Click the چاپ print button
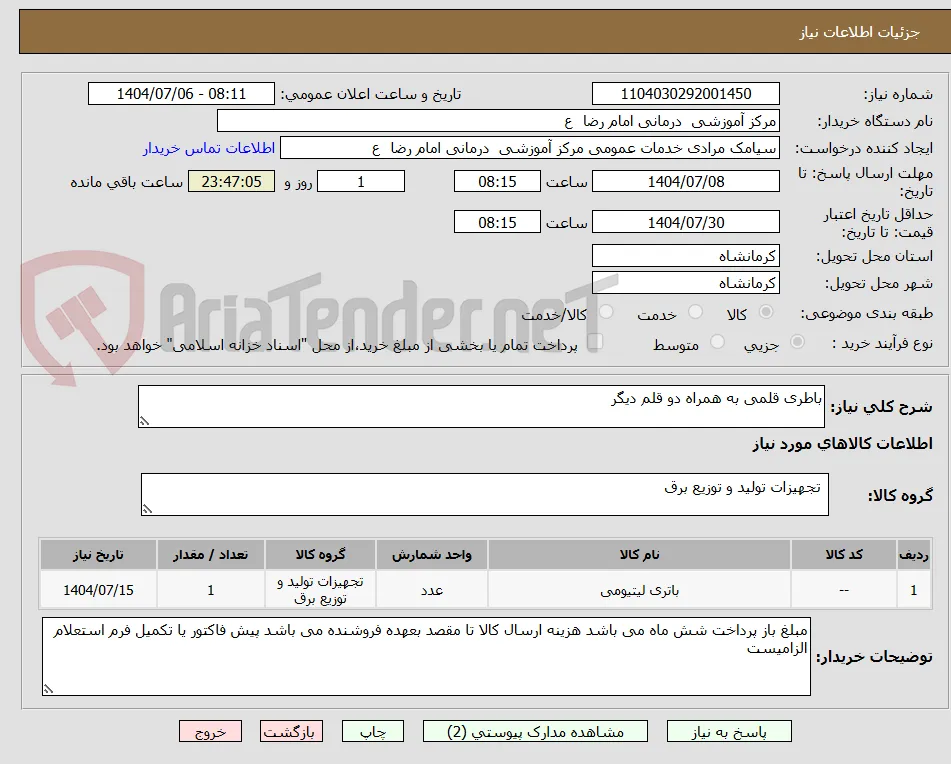The width and height of the screenshot is (951, 764). (372, 731)
